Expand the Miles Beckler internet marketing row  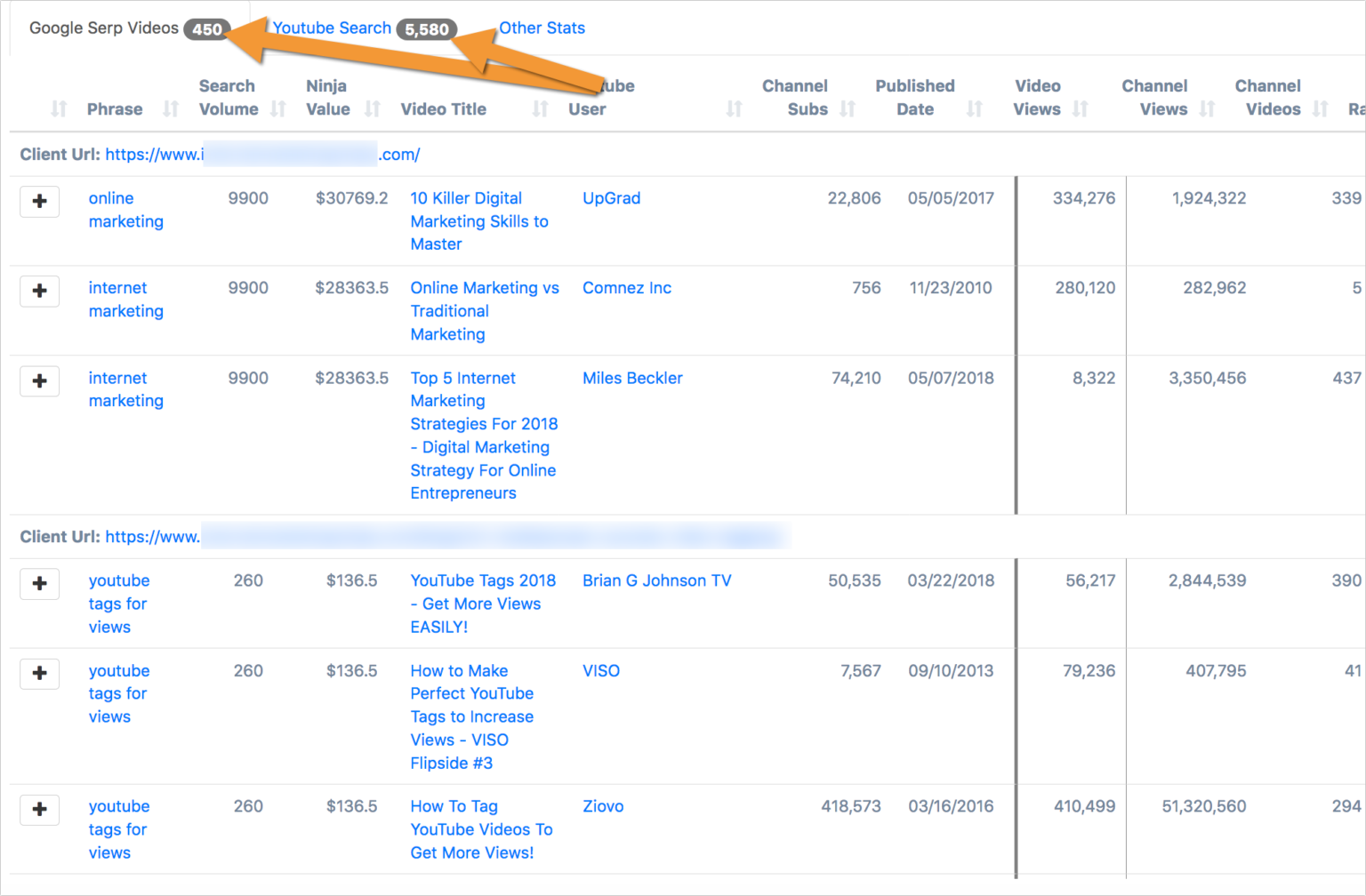point(39,380)
